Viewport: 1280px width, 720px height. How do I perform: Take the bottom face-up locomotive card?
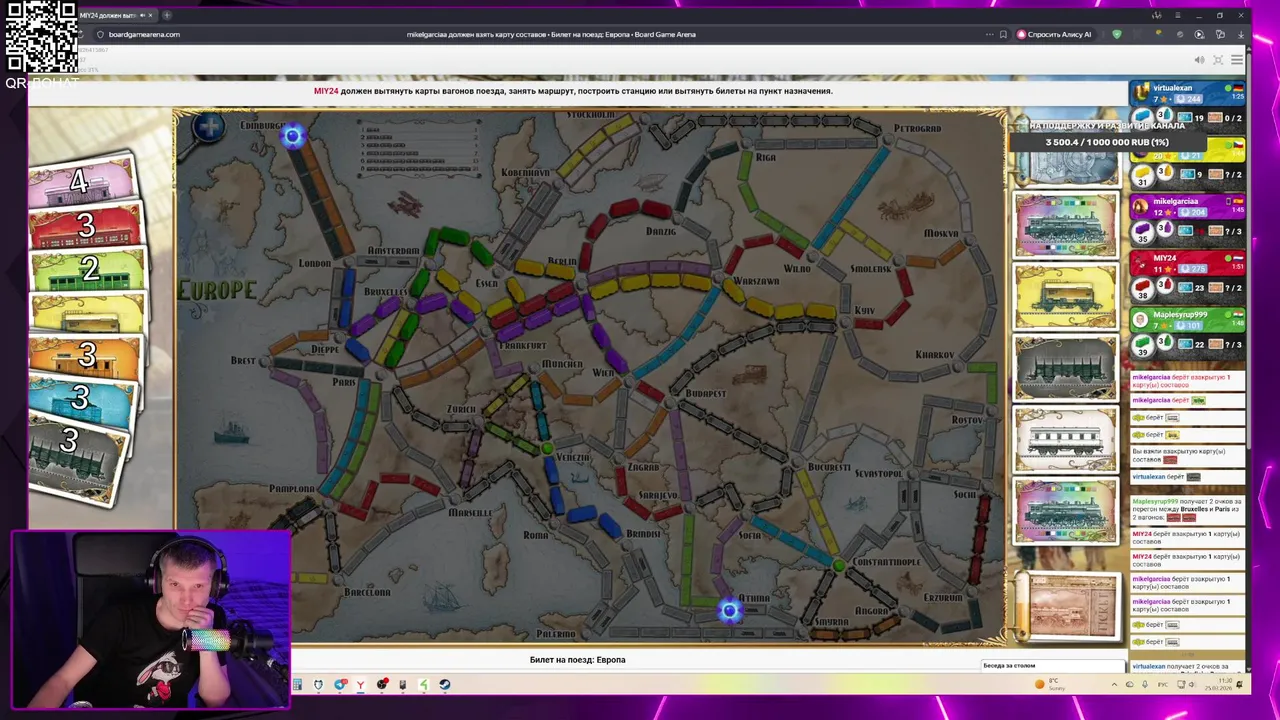tap(1066, 510)
